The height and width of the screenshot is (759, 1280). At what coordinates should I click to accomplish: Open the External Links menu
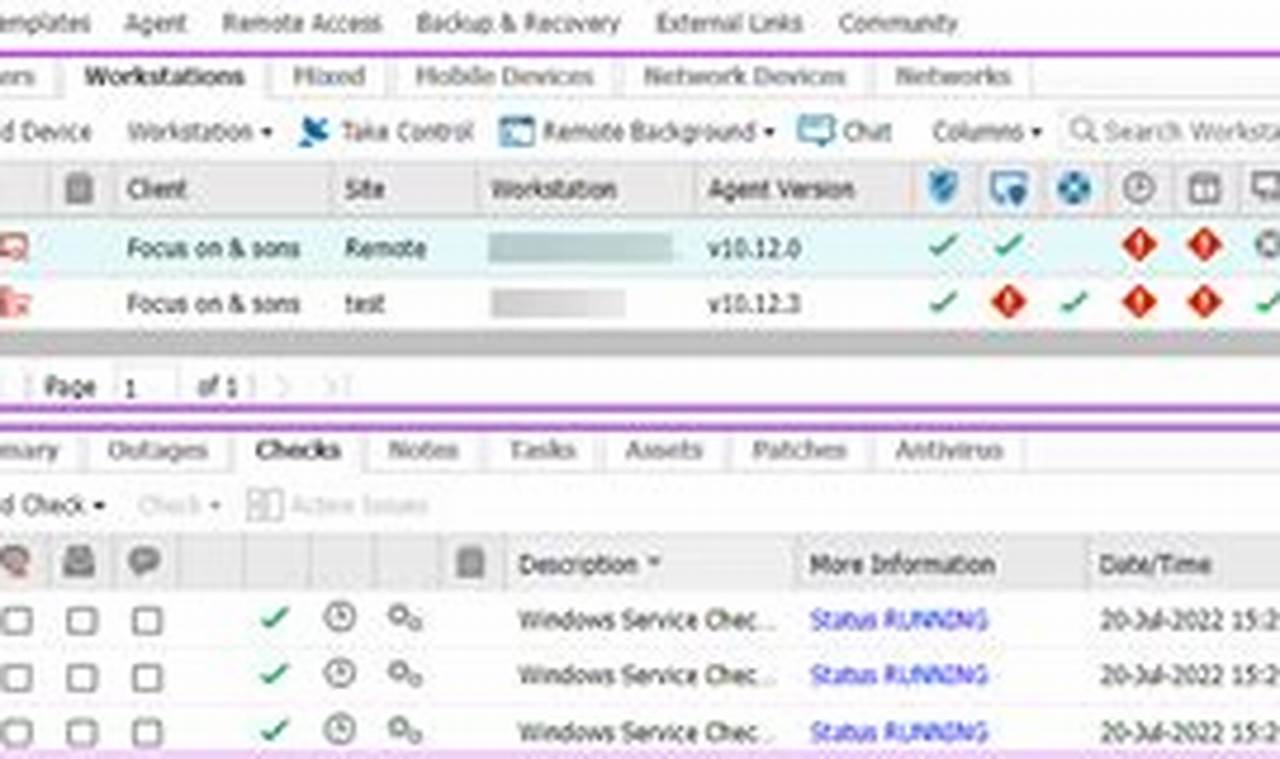[x=729, y=23]
